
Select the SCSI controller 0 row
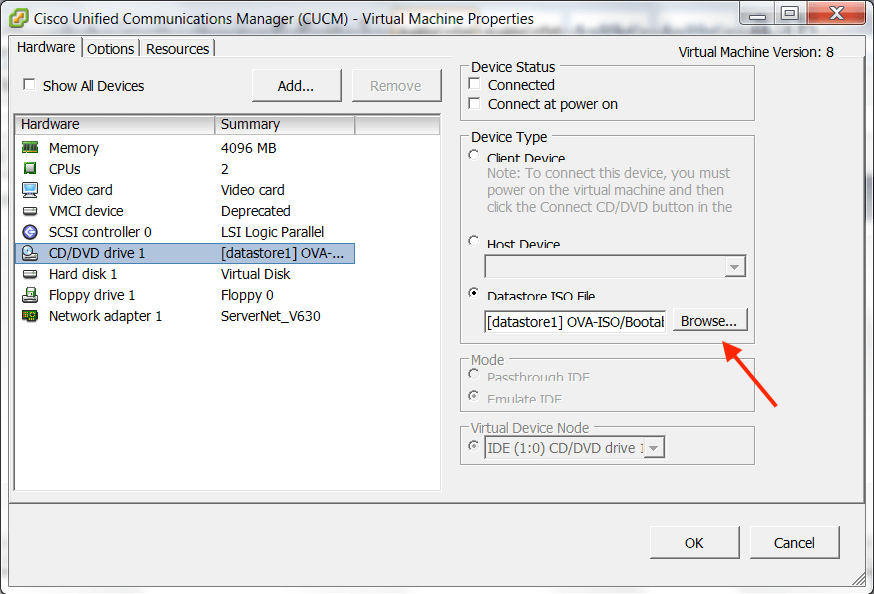[185, 232]
